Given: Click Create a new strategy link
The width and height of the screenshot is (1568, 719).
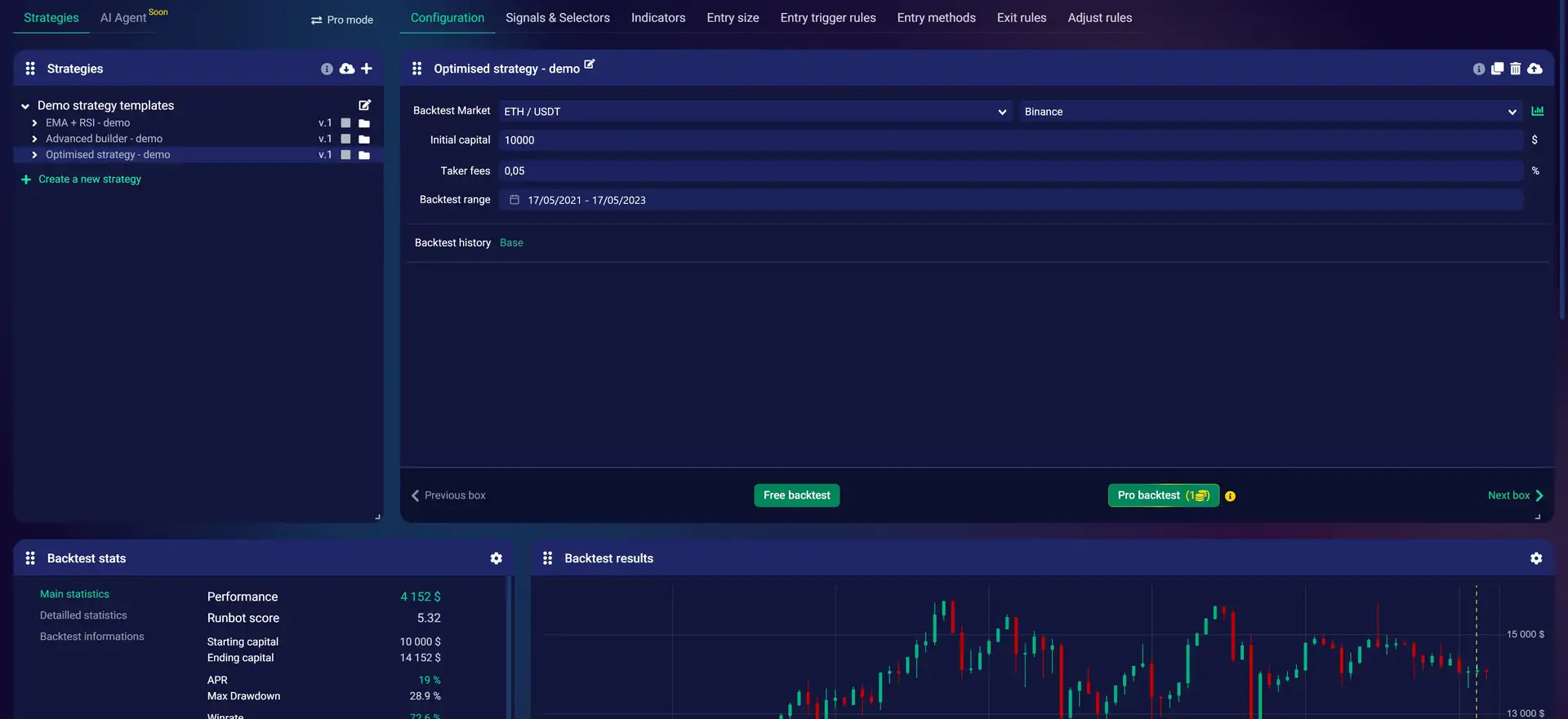Looking at the screenshot, I should [89, 180].
